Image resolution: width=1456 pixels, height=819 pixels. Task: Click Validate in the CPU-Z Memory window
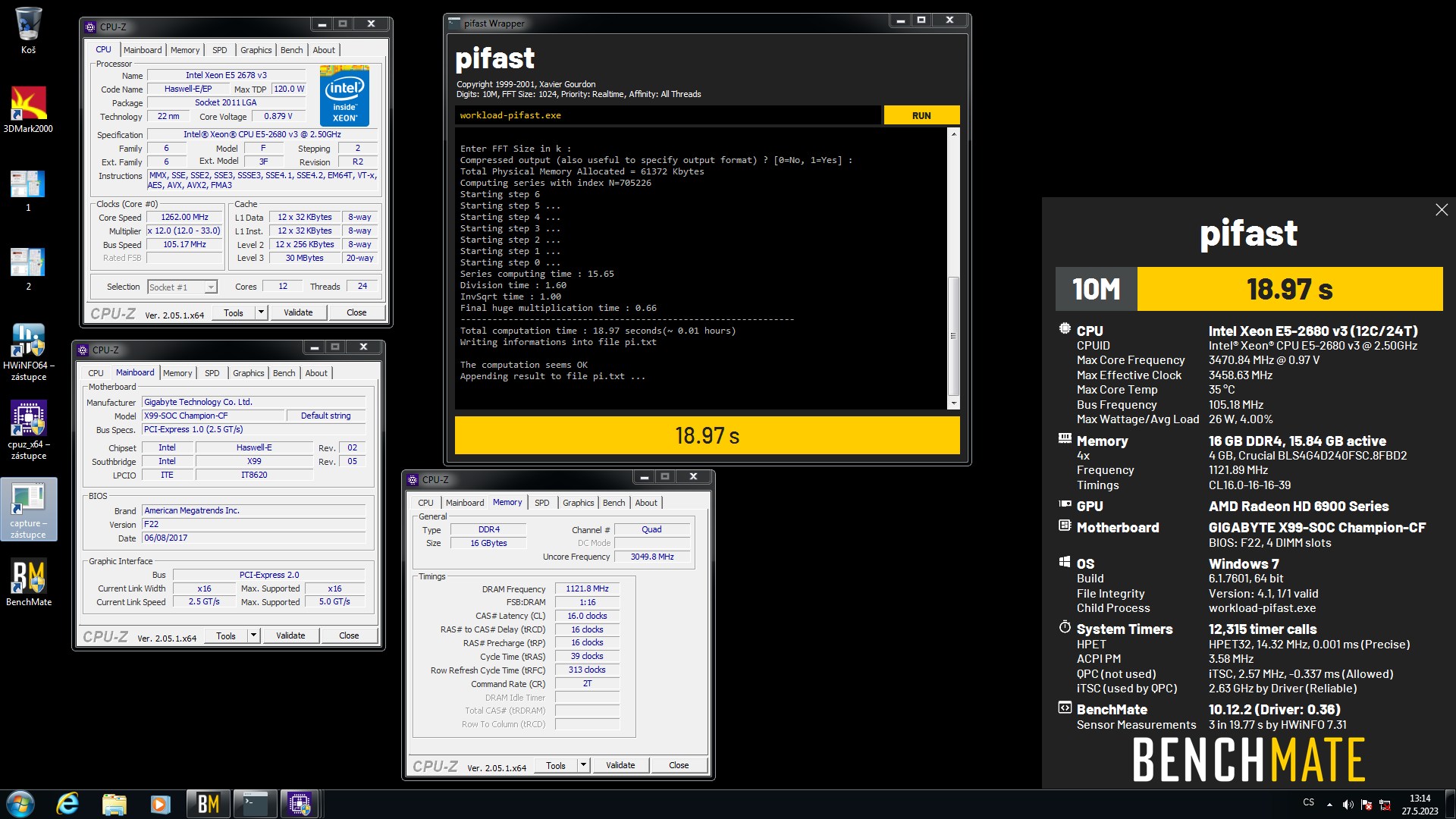[x=620, y=765]
